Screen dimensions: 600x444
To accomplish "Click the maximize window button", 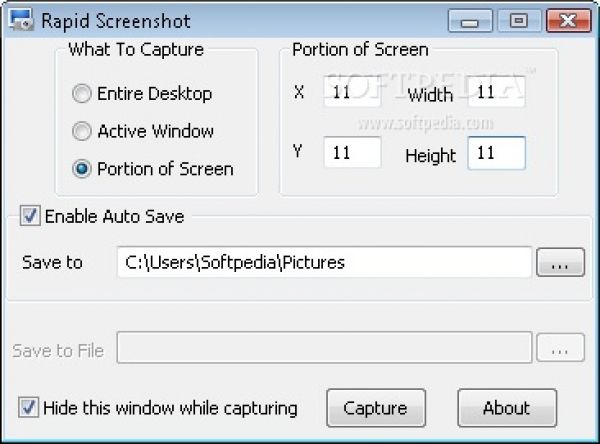I will click(x=517, y=19).
